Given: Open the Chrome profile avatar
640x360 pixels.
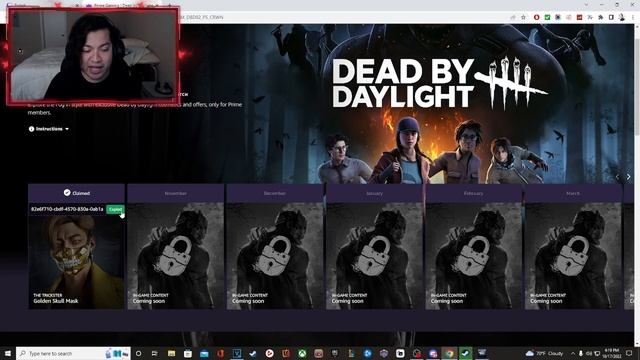Looking at the screenshot, I should [x=622, y=17].
